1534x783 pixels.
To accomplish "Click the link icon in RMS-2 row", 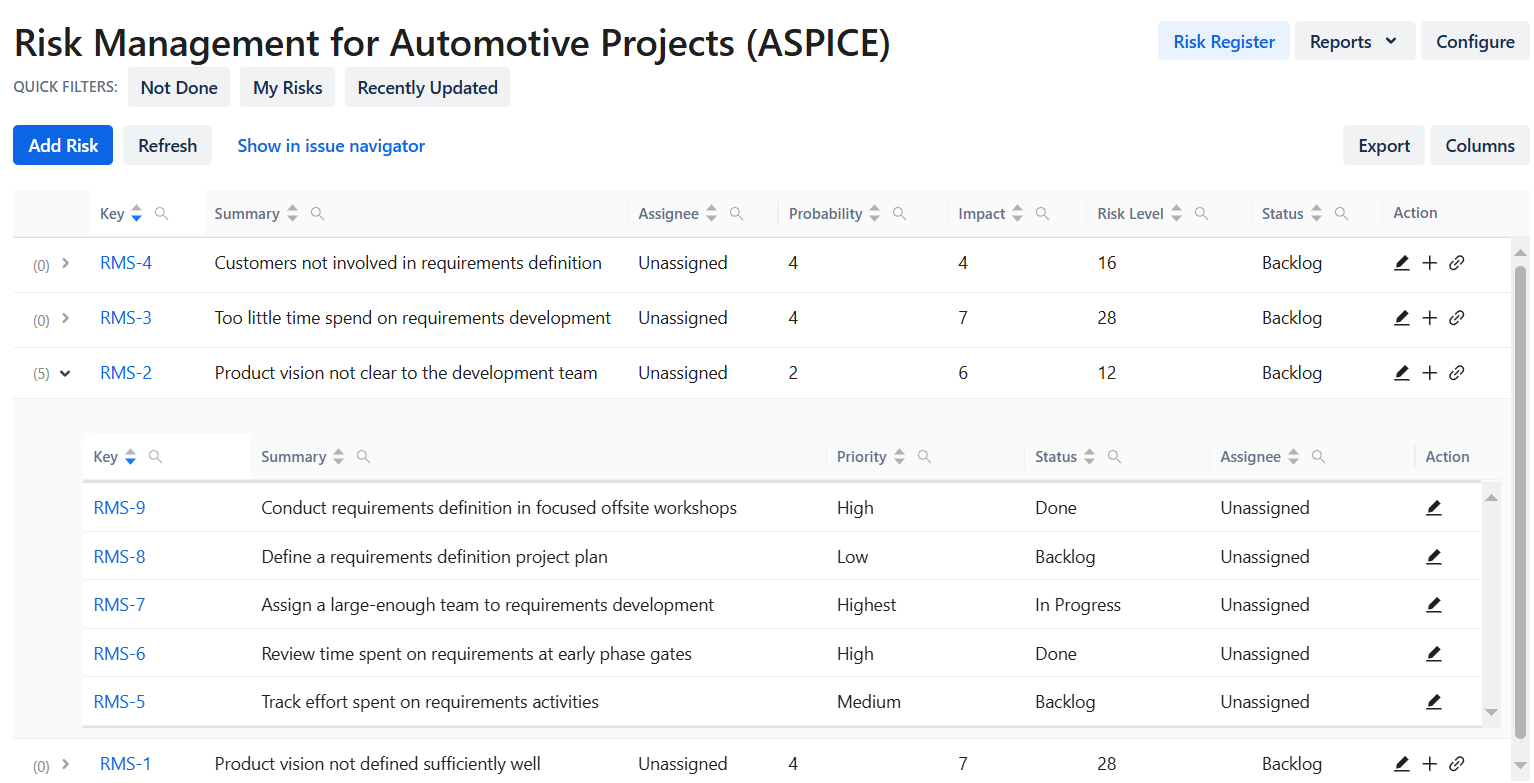I will pos(1457,373).
